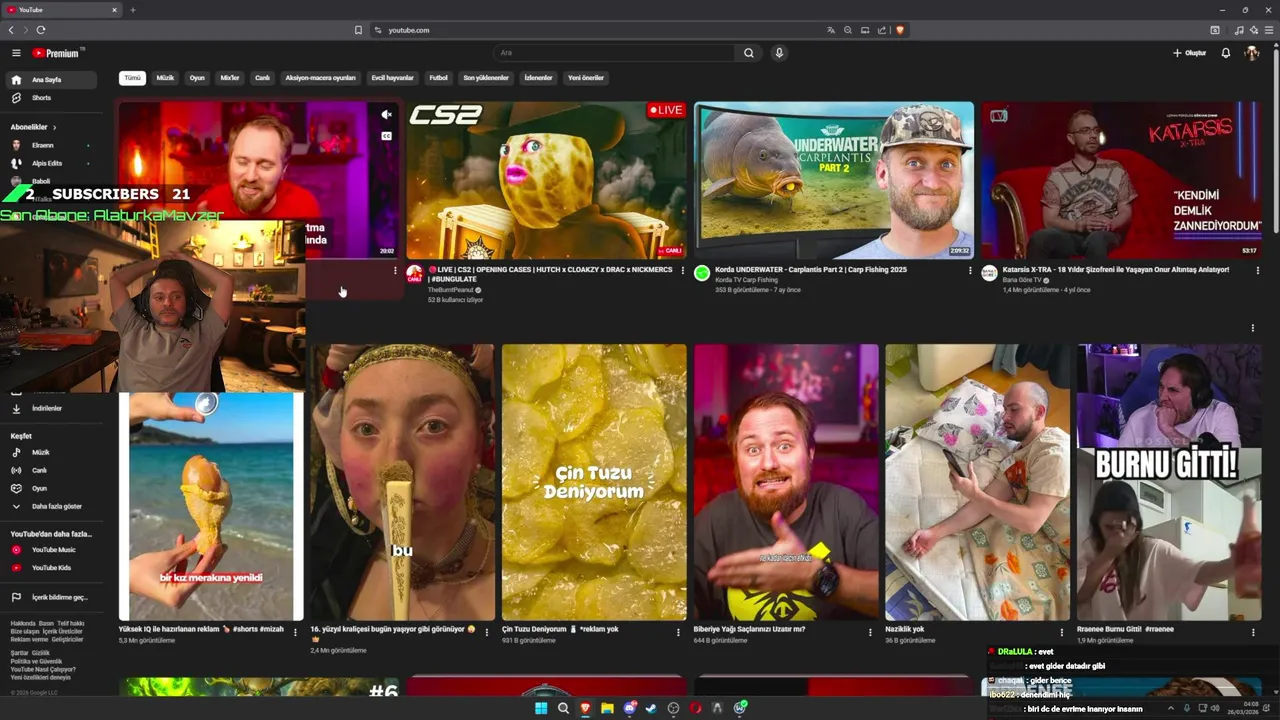The image size is (1280, 720).
Task: Open options for Çin Tuzu Deniyorum short
Action: tap(678, 632)
